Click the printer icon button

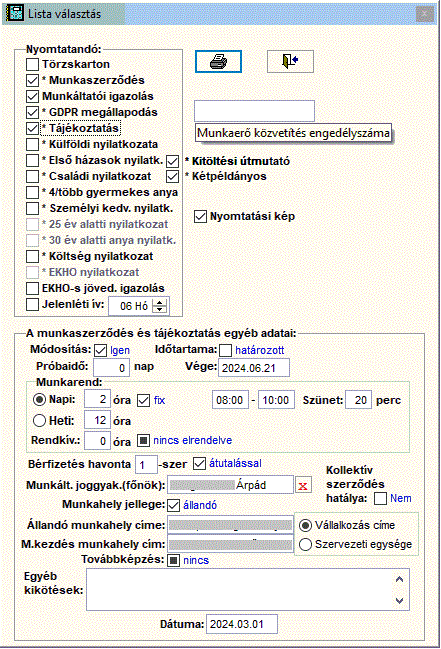click(218, 62)
